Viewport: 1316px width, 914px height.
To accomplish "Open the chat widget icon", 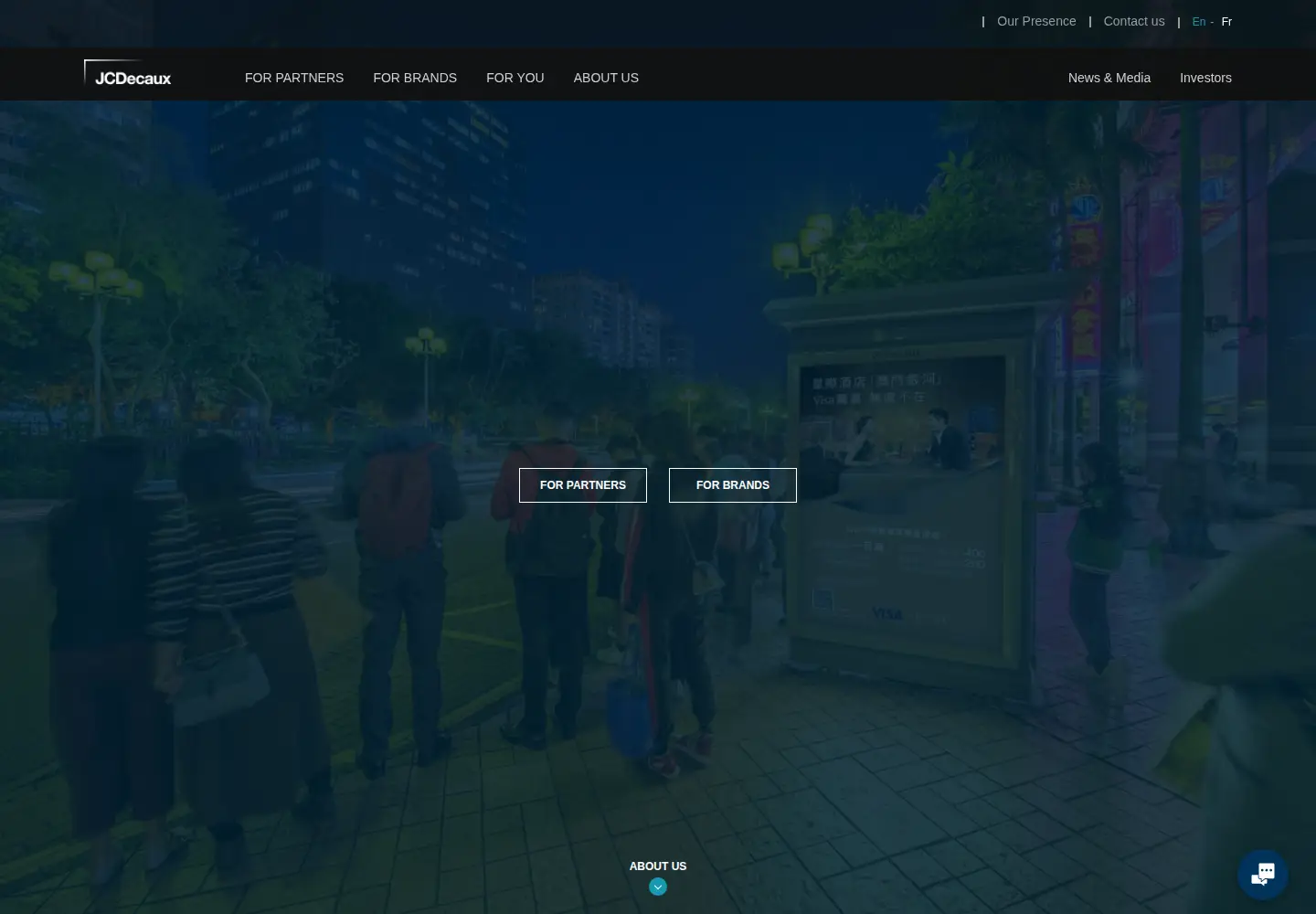I will tap(1263, 875).
